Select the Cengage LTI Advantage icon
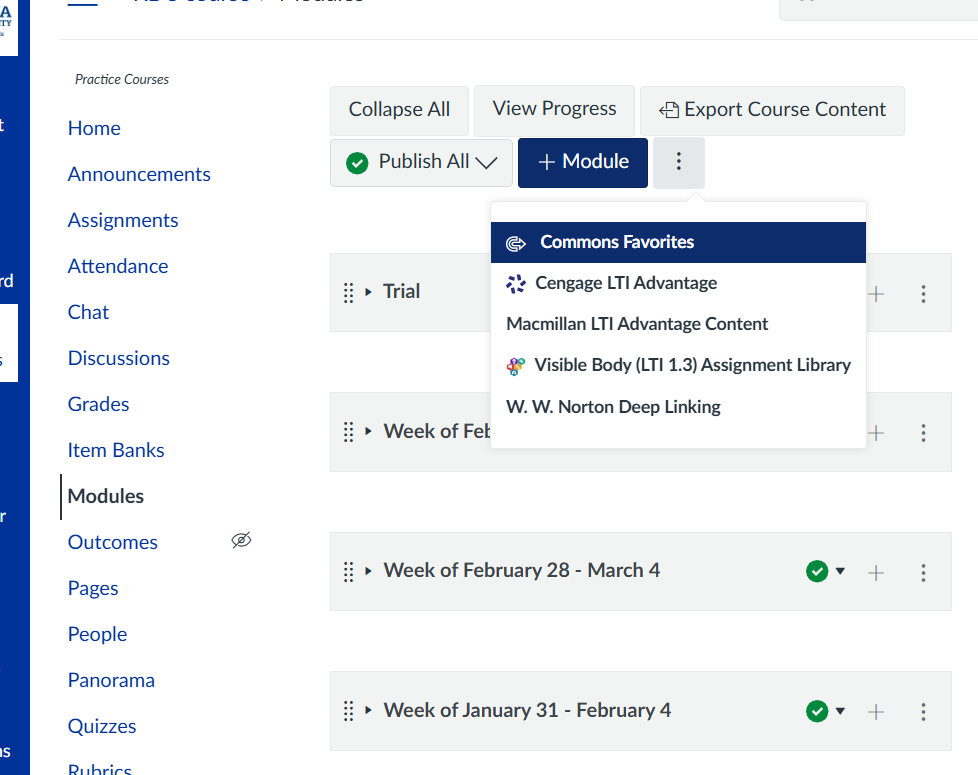 (516, 283)
